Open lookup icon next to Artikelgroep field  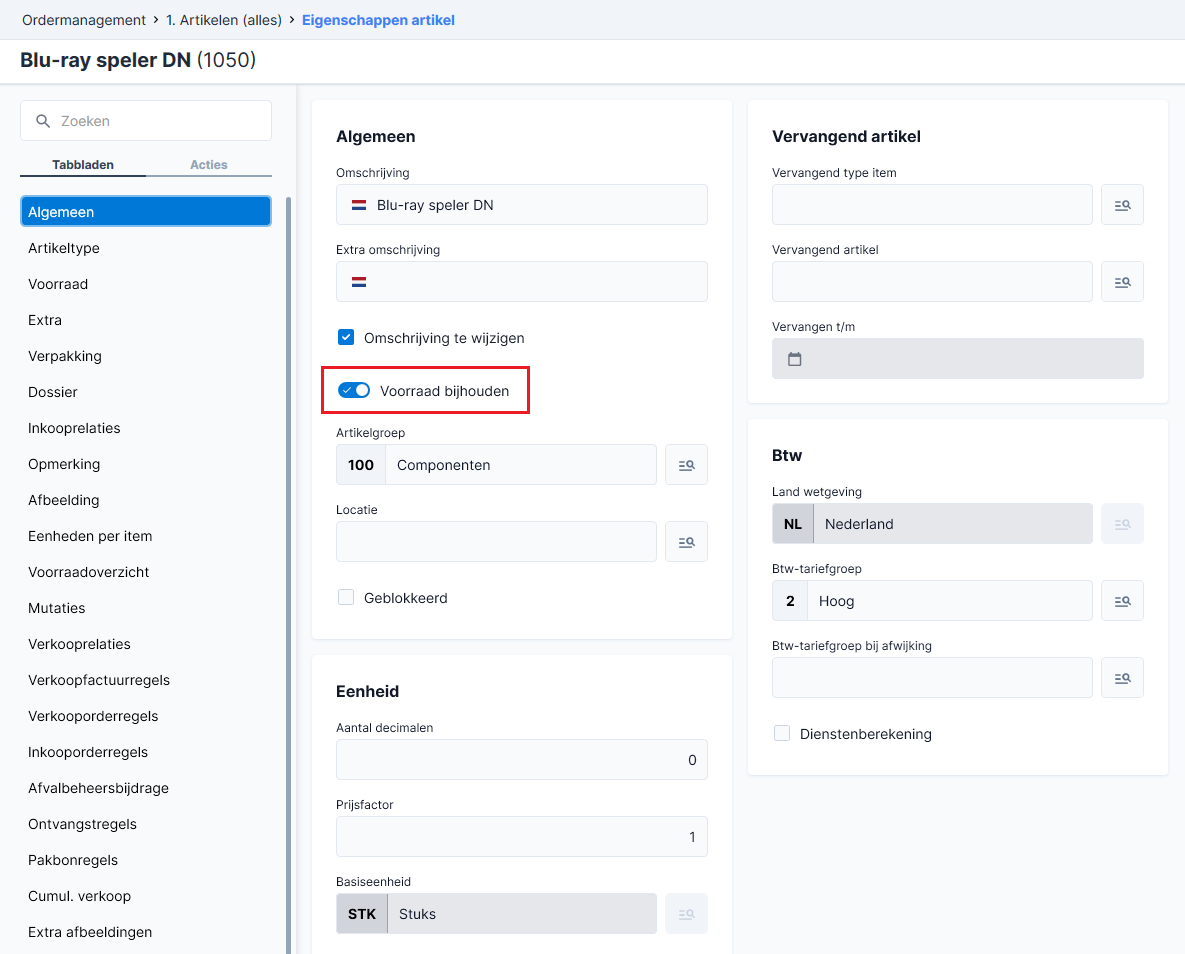686,465
